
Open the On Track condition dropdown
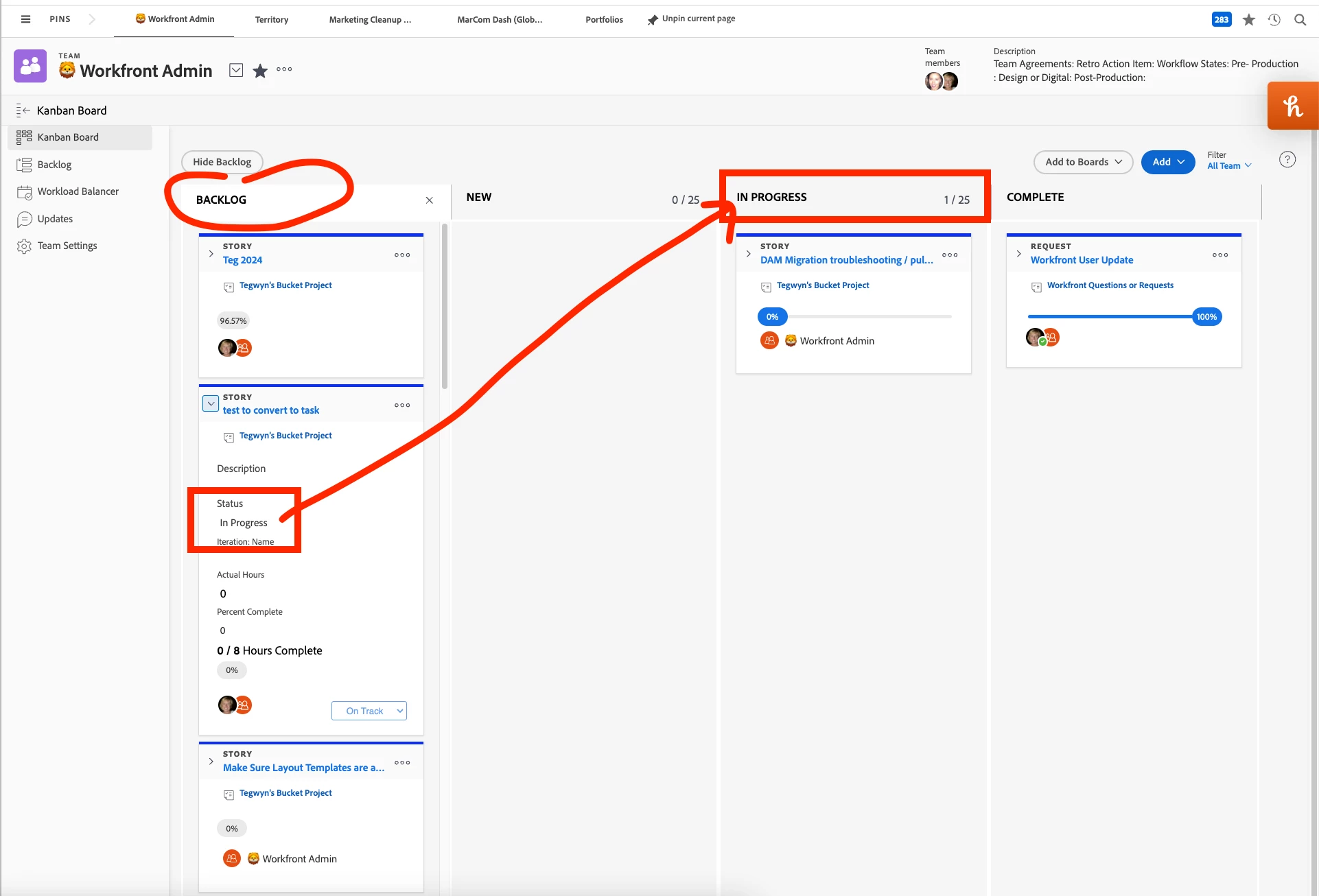(369, 711)
